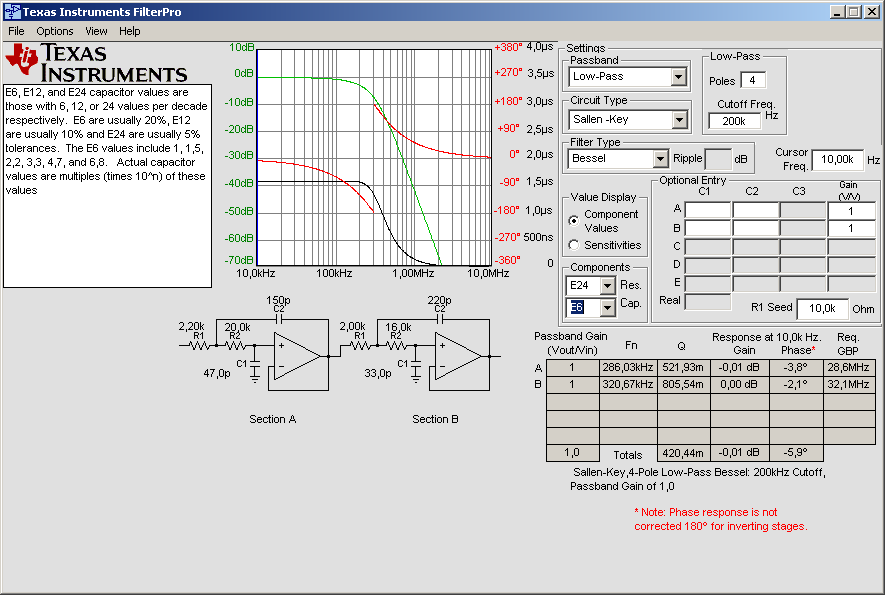The height and width of the screenshot is (595, 885).
Task: Click the 286,03kHz Fn cell
Action: (628, 368)
